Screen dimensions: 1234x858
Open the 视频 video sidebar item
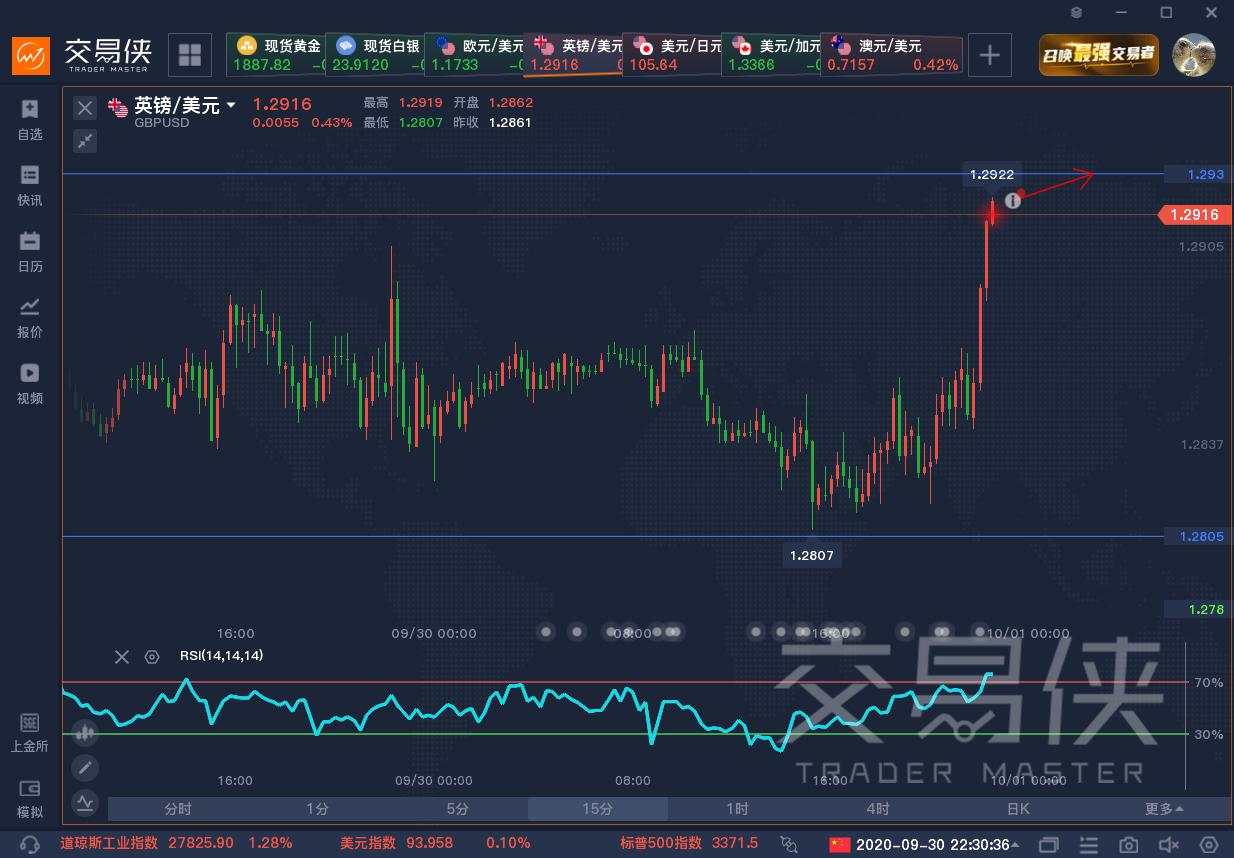pos(30,384)
